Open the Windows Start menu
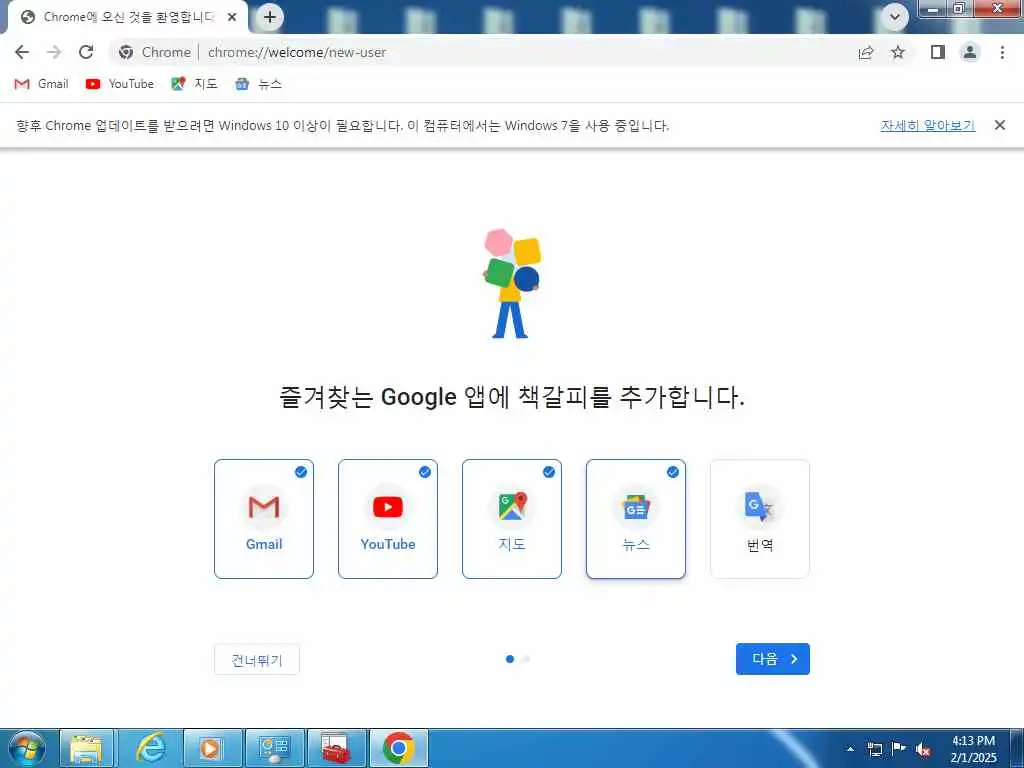The height and width of the screenshot is (768, 1024). click(27, 748)
